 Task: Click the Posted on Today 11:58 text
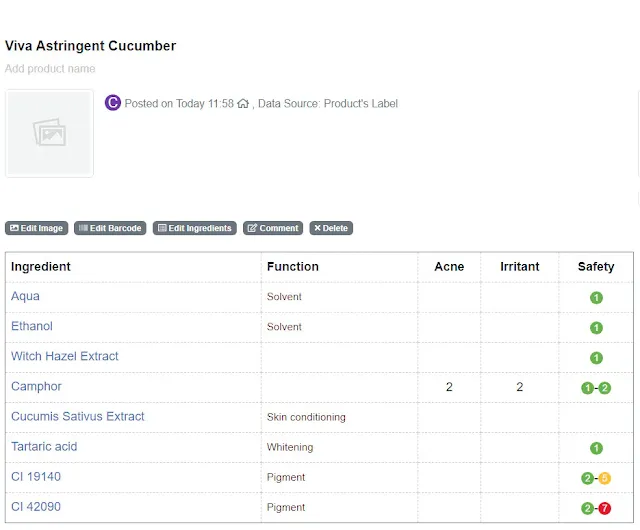pyautogui.click(x=179, y=104)
